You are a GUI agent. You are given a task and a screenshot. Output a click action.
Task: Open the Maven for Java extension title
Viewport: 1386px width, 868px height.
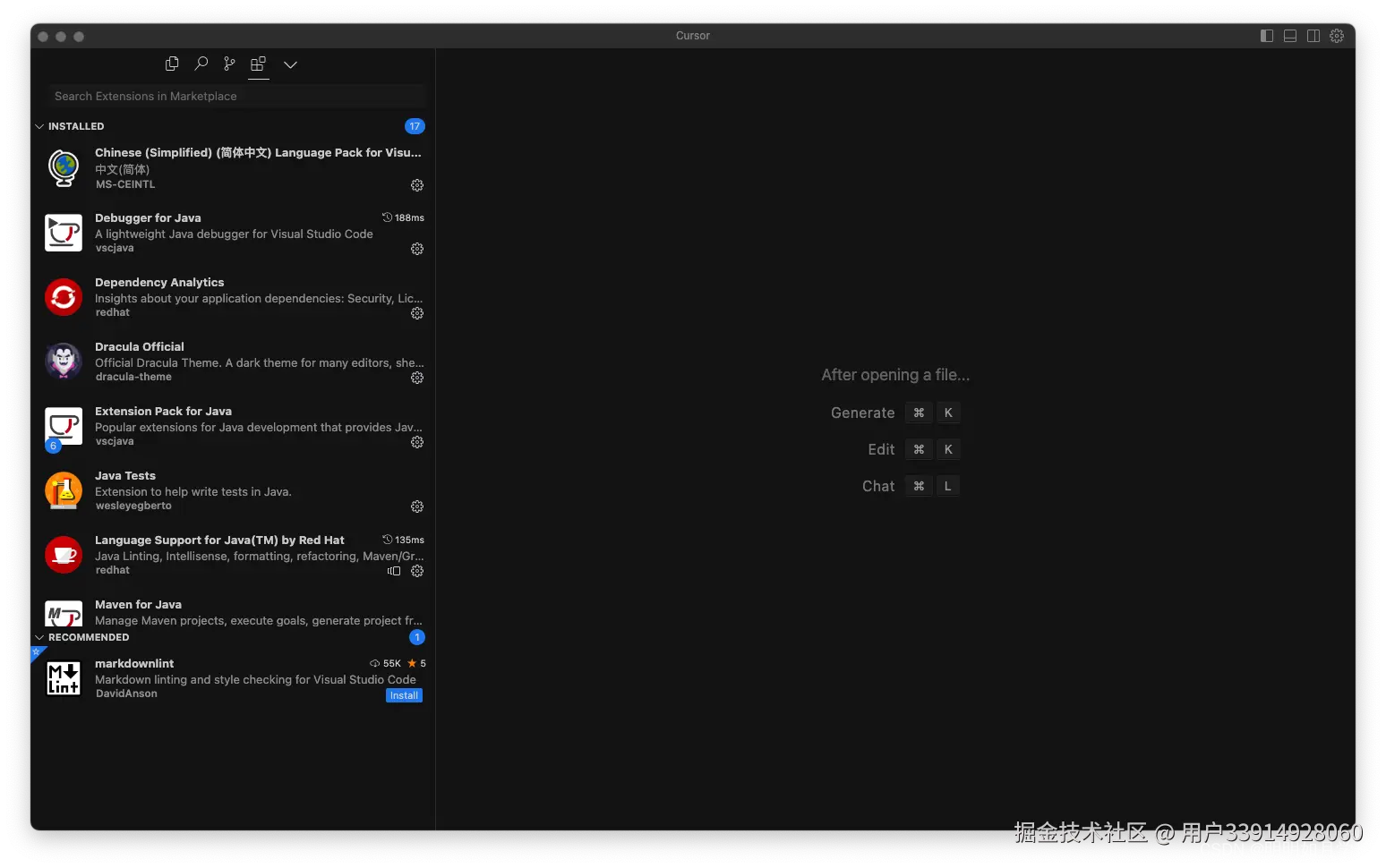[138, 604]
